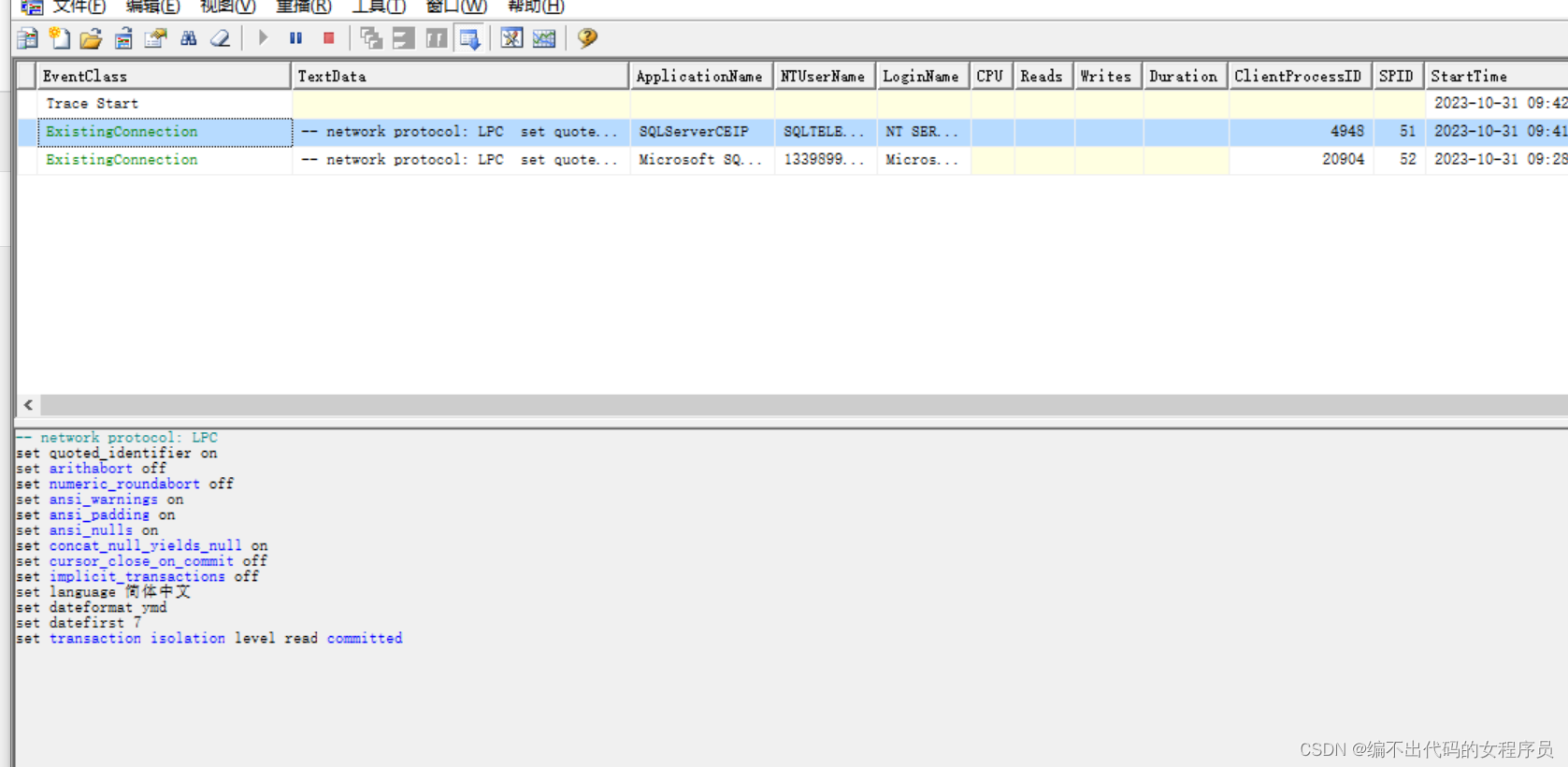Open the 编辑(E) menu

click(x=153, y=7)
